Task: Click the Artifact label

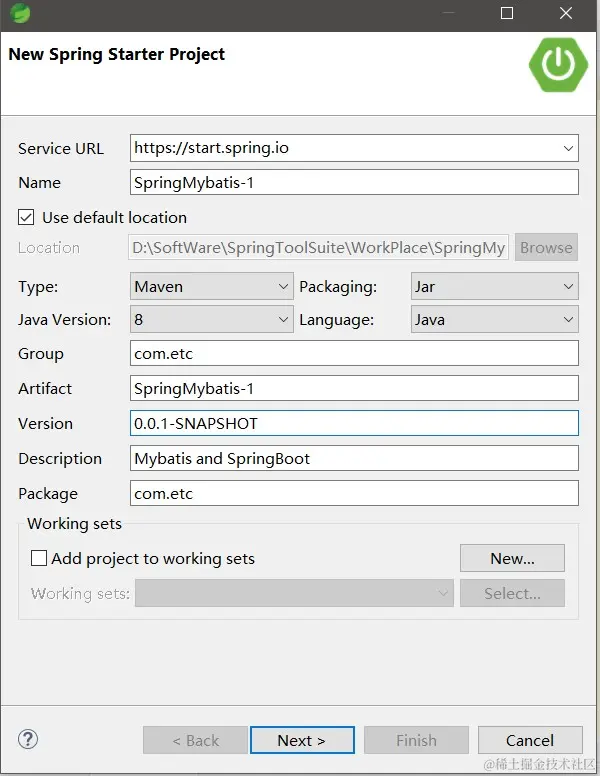Action: click(45, 388)
